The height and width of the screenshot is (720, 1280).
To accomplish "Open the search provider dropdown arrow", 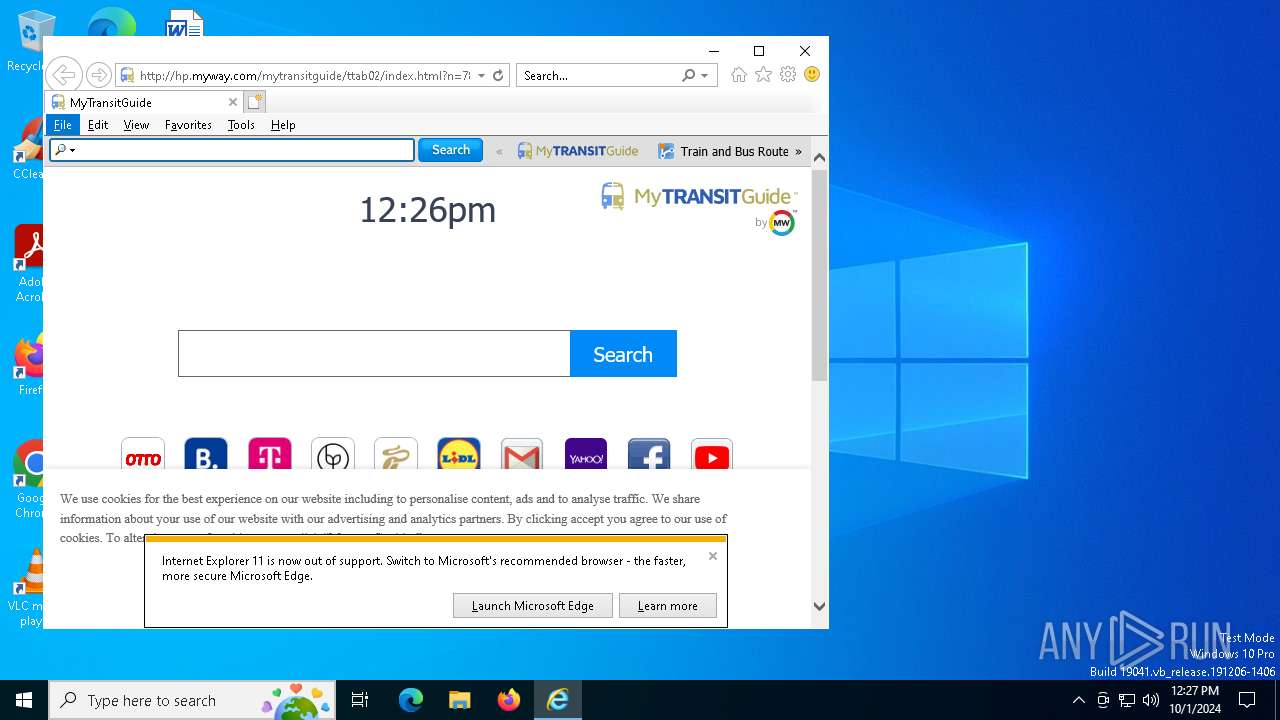I will [704, 76].
